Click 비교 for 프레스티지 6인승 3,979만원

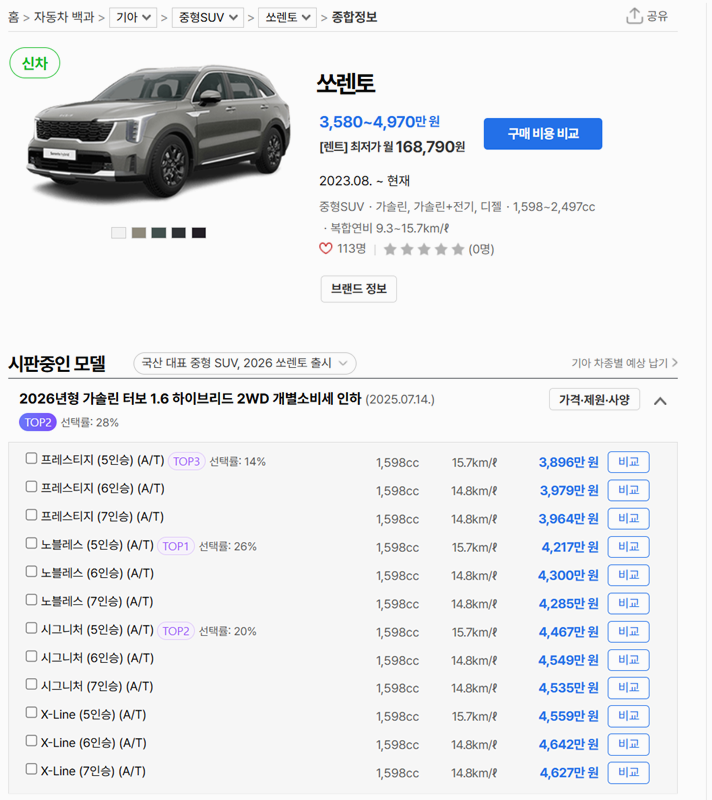click(628, 490)
